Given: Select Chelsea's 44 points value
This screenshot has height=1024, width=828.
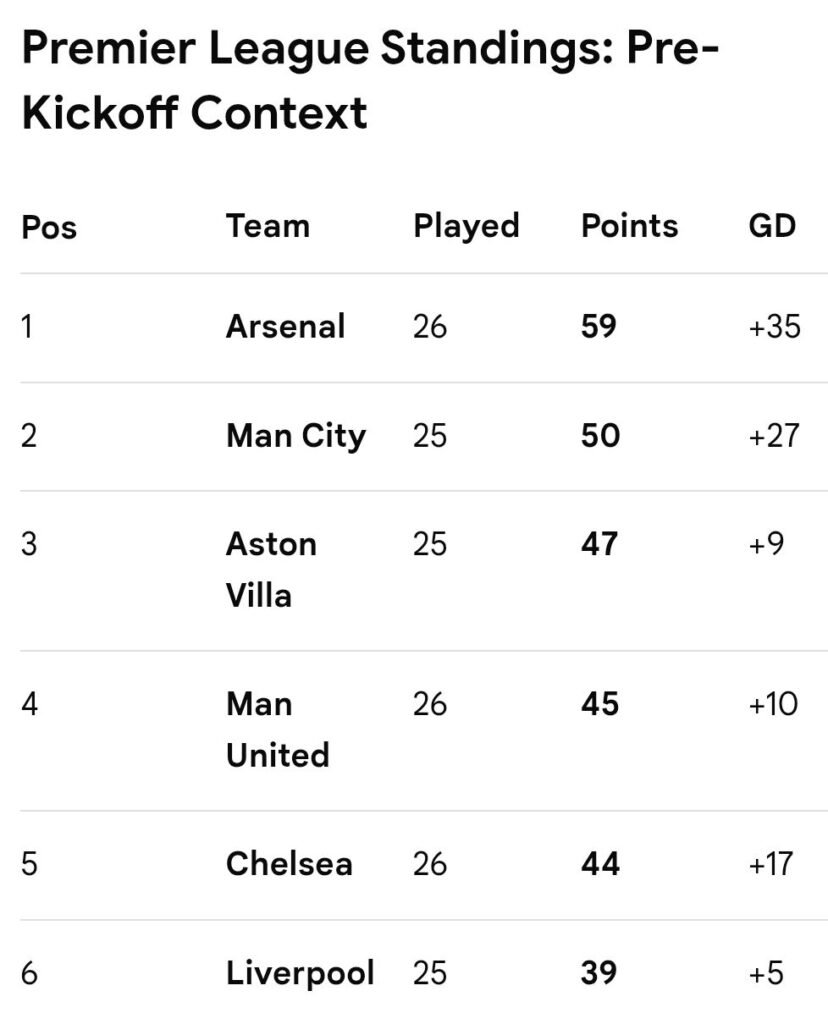Looking at the screenshot, I should click(x=600, y=863).
